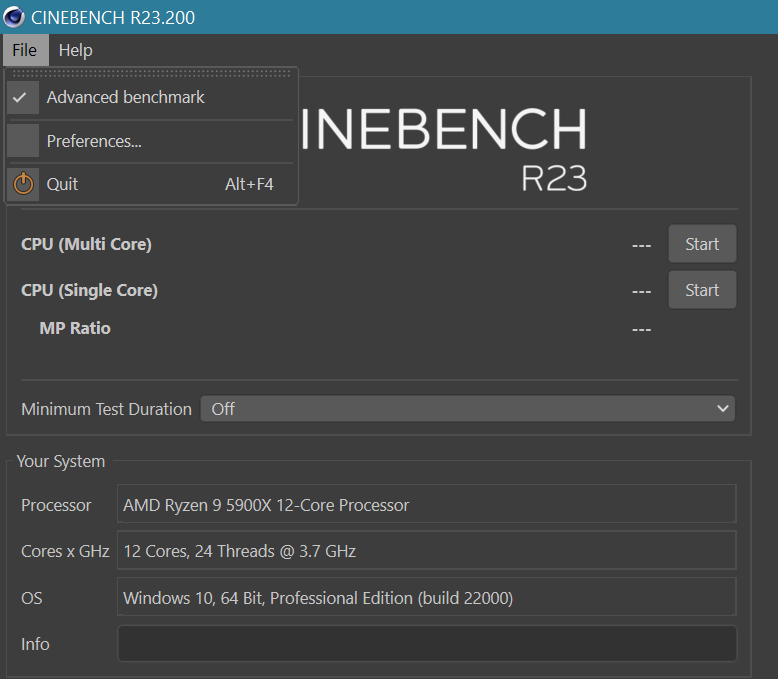This screenshot has width=778, height=679.
Task: Click the Single Core '---' score value
Action: pos(642,291)
